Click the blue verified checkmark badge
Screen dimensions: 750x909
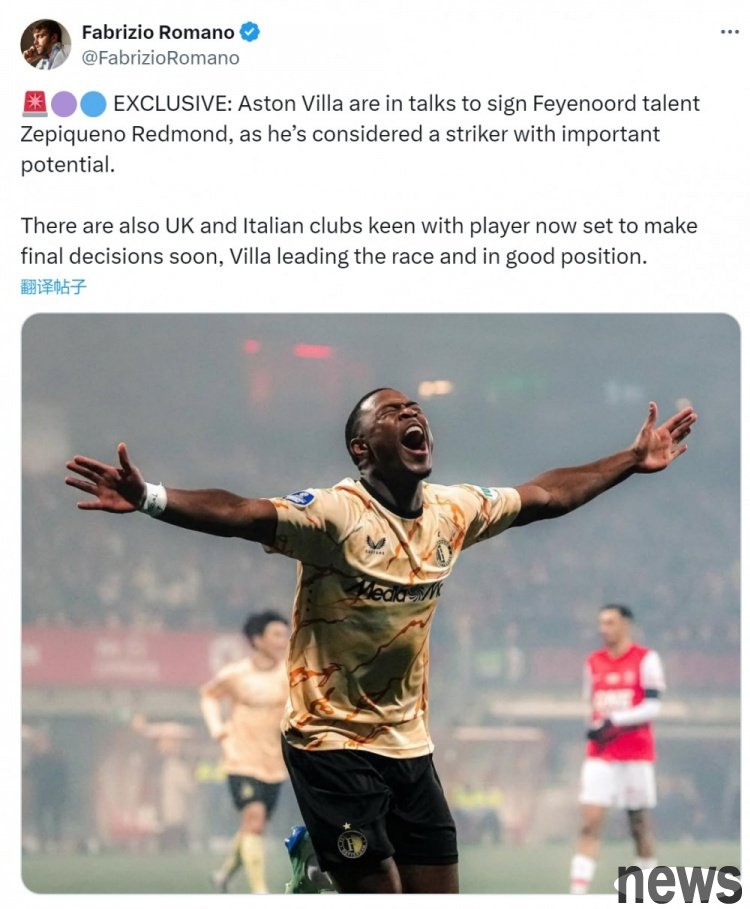[x=250, y=32]
